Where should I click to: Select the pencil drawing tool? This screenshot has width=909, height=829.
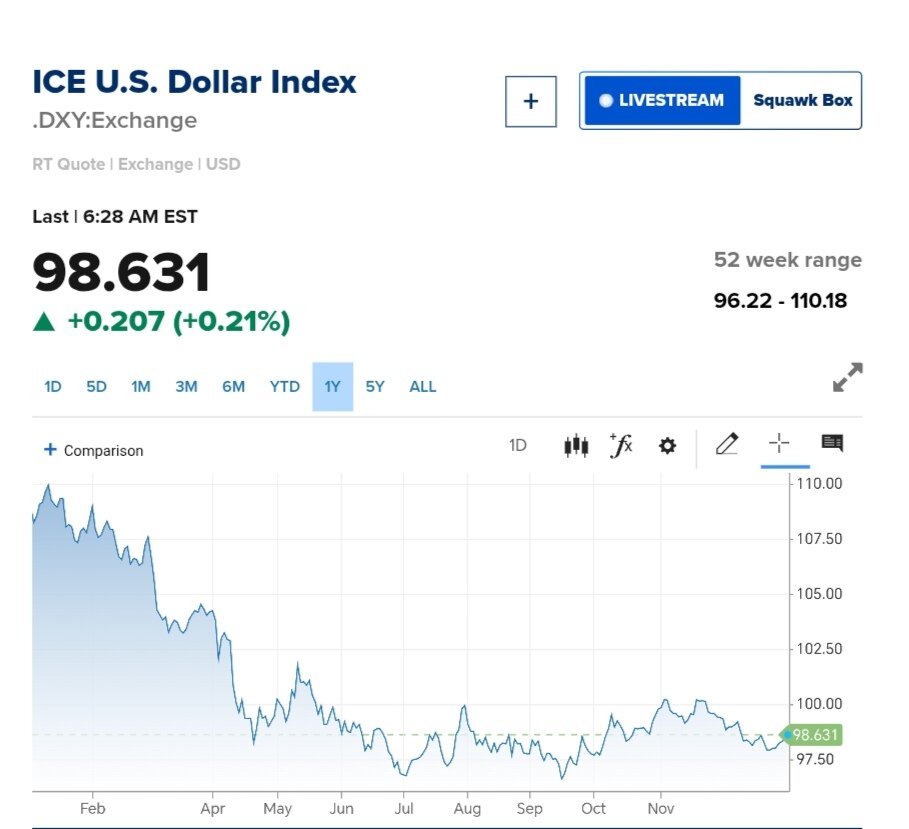(727, 444)
